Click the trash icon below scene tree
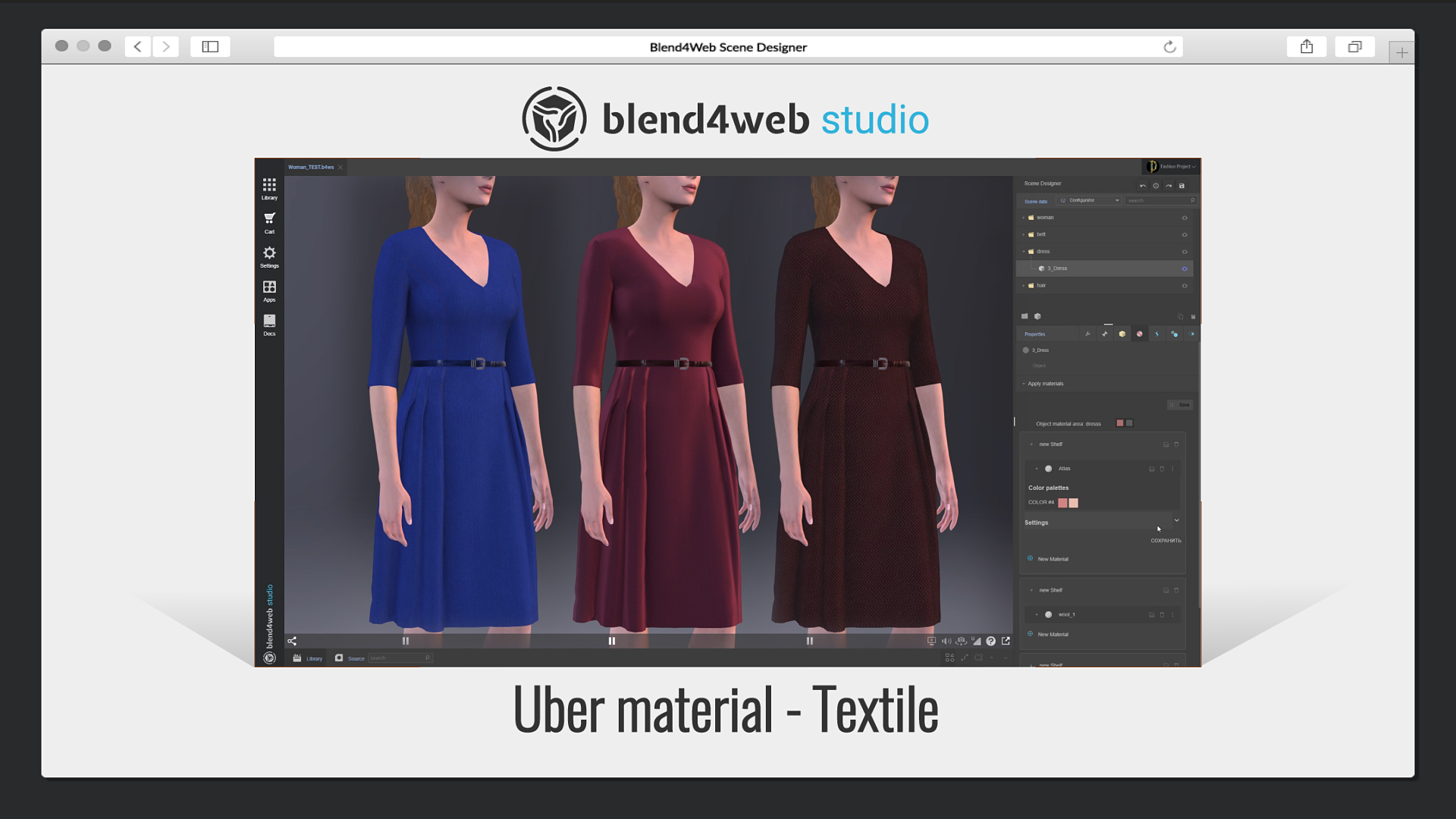 click(x=1193, y=317)
